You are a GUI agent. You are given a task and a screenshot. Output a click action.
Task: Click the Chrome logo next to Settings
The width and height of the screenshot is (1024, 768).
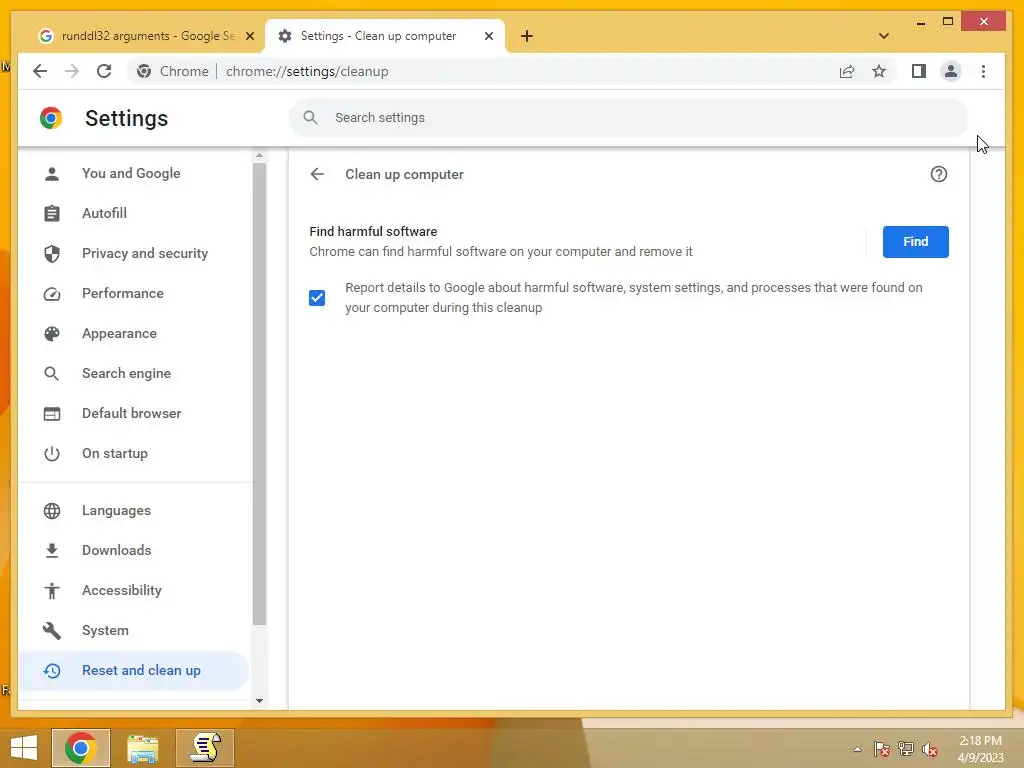point(51,118)
